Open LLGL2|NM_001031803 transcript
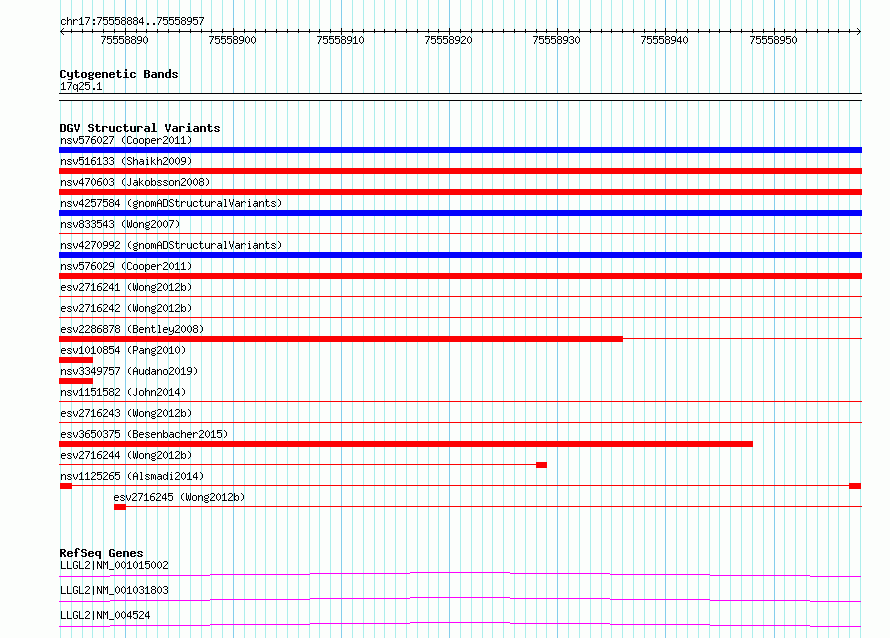Screen dimensions: 890x638 [x=114, y=590]
